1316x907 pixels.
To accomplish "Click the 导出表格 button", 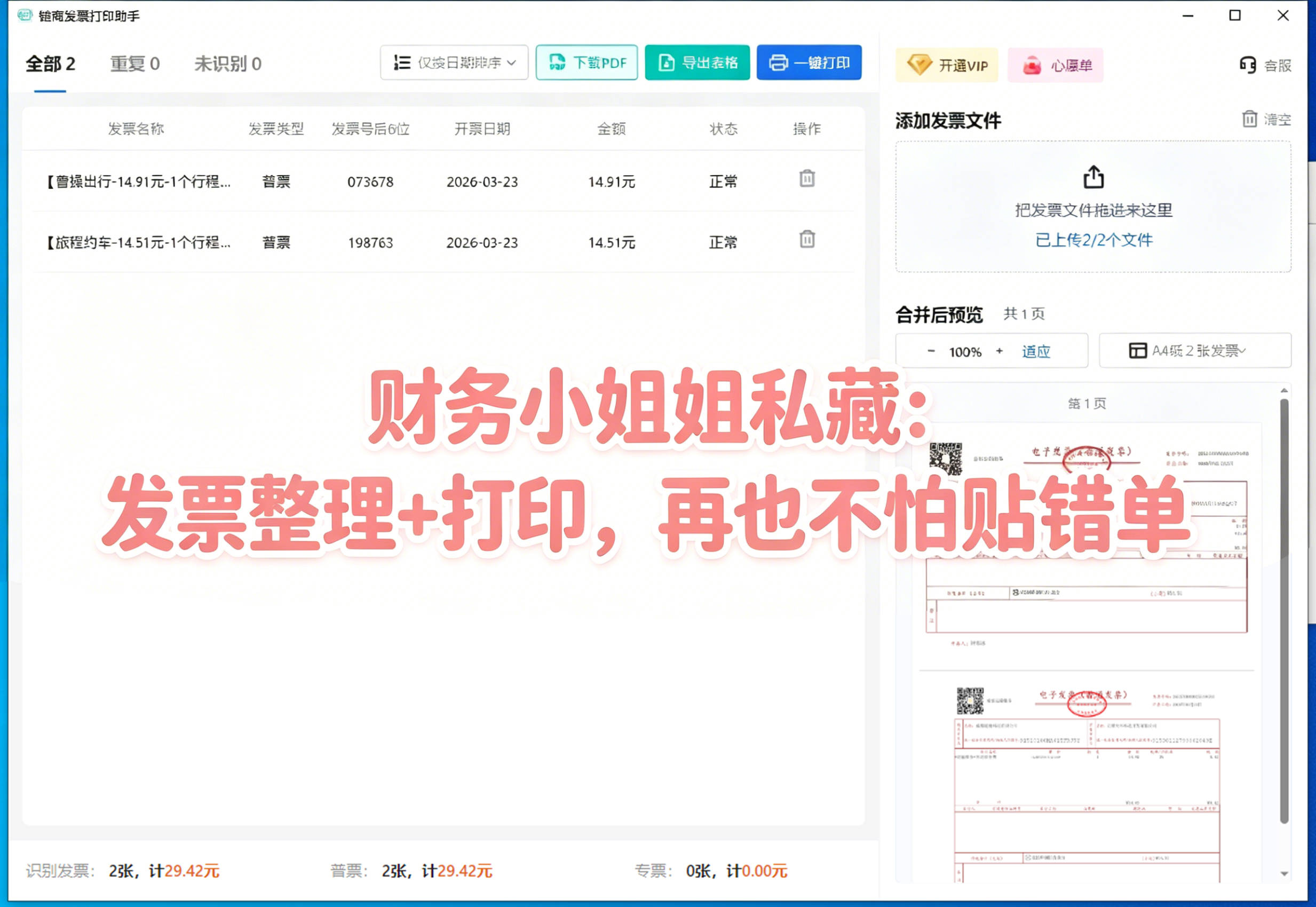I will click(x=697, y=62).
